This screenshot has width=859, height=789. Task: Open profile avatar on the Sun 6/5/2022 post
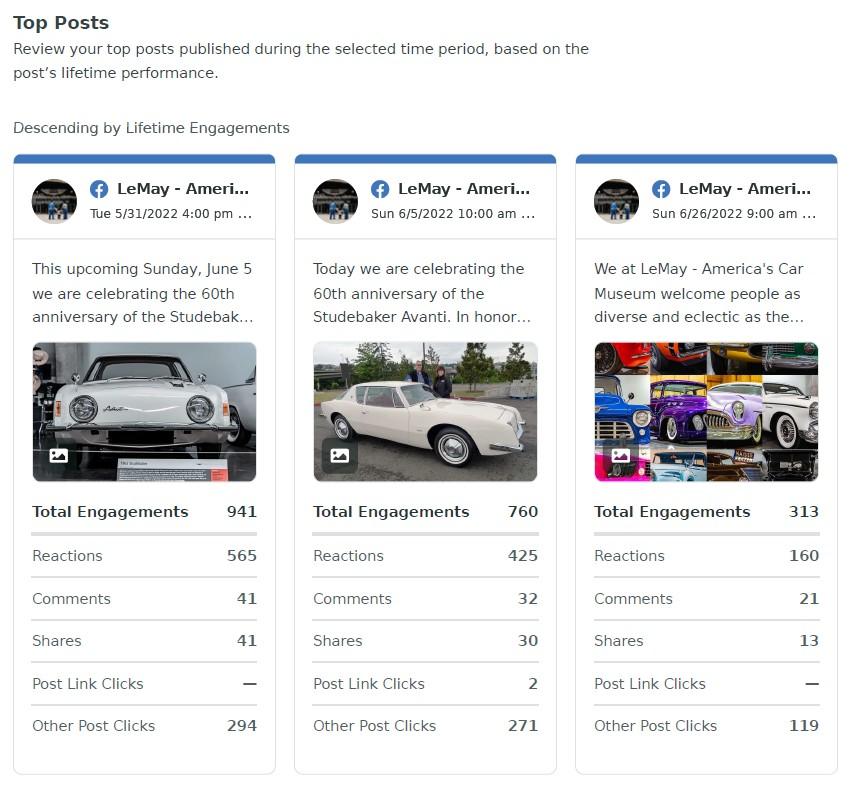click(x=335, y=201)
